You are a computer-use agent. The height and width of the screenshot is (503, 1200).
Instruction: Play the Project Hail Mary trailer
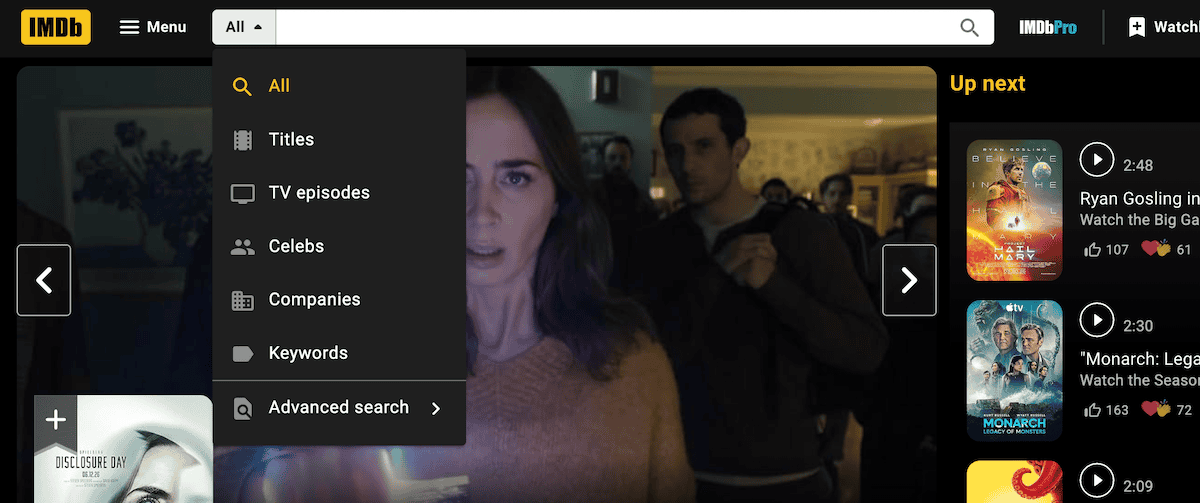1097,159
